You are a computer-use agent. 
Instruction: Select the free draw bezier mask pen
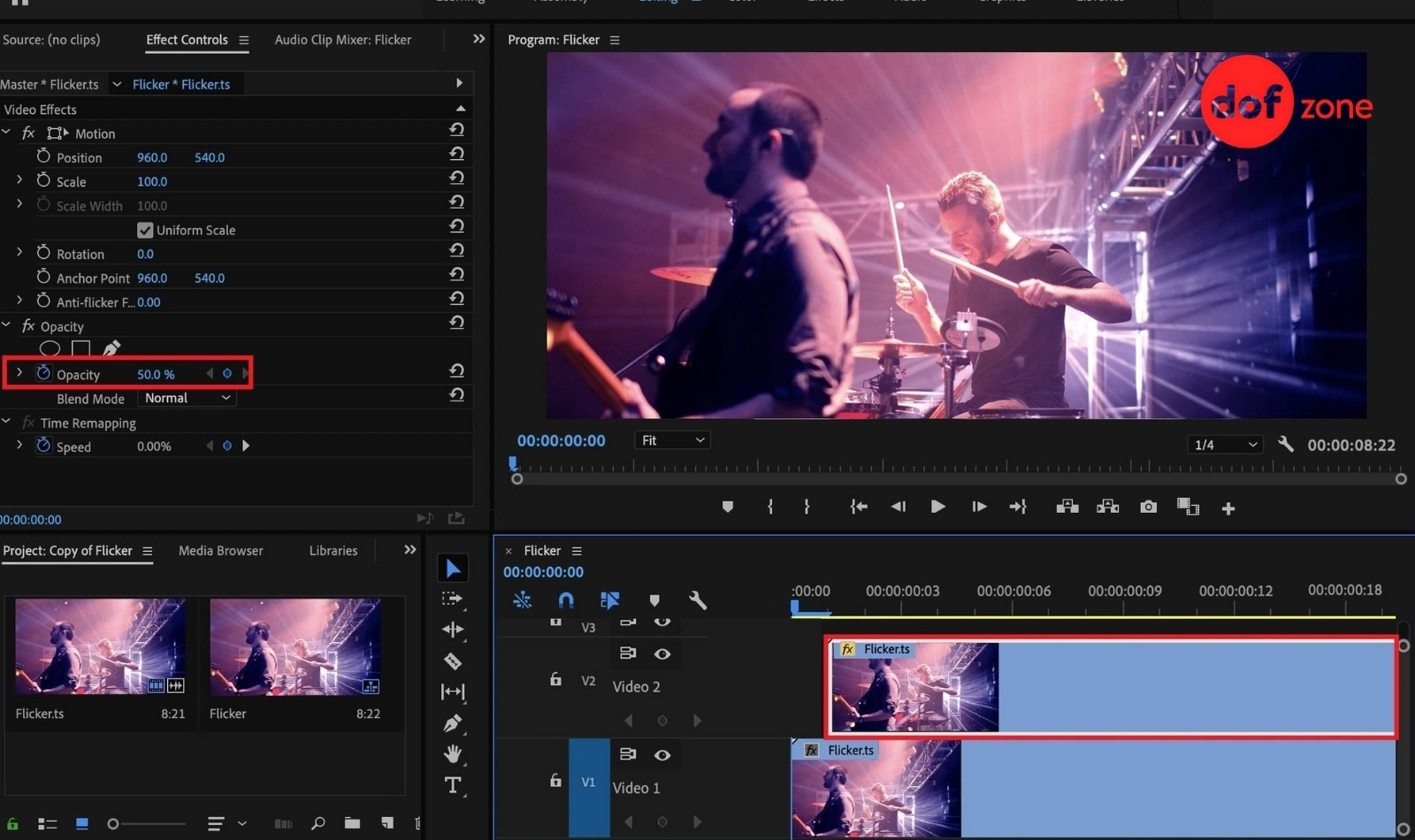(111, 347)
